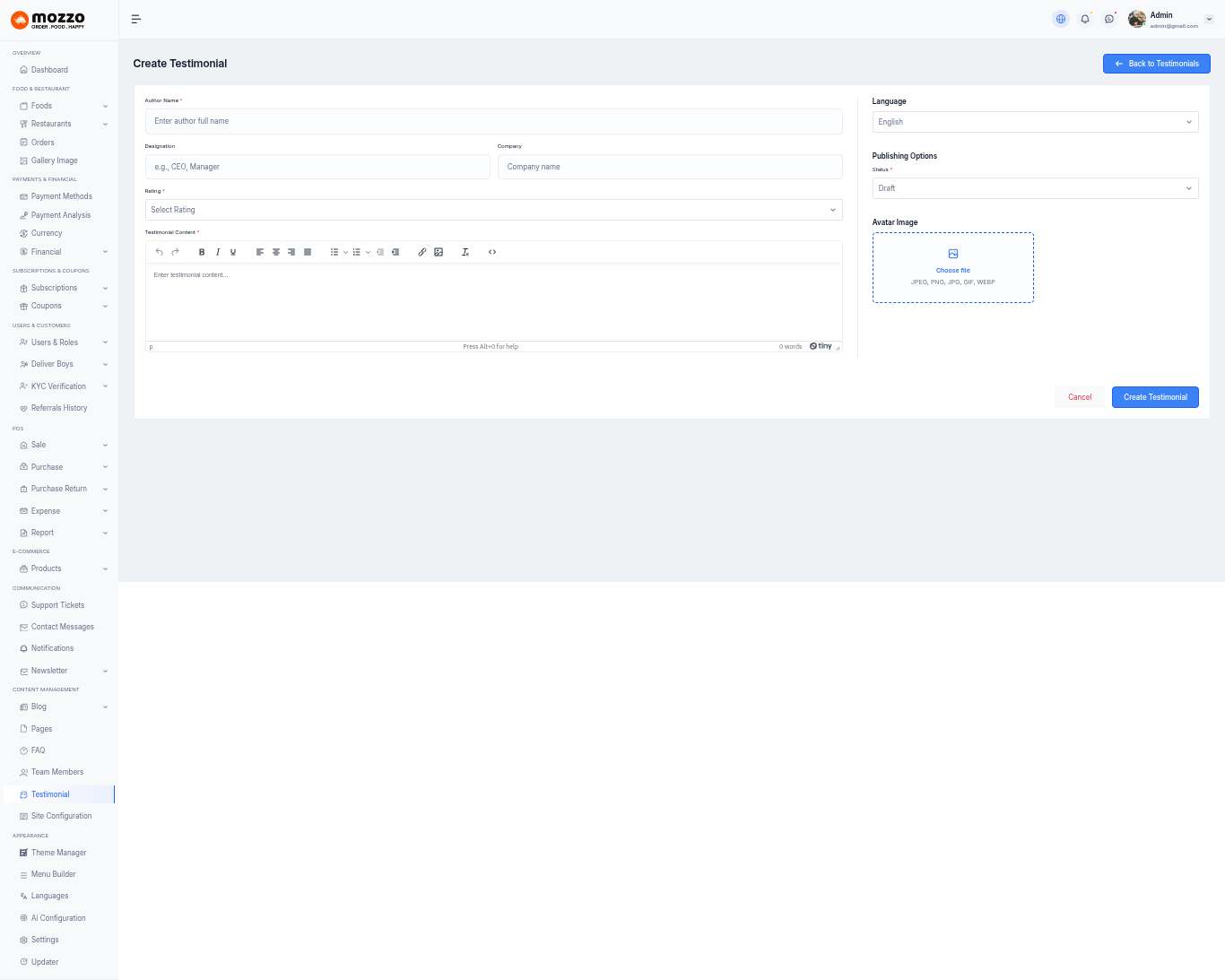Image resolution: width=1225 pixels, height=980 pixels.
Task: Click the insert image icon in editor
Action: tap(439, 252)
